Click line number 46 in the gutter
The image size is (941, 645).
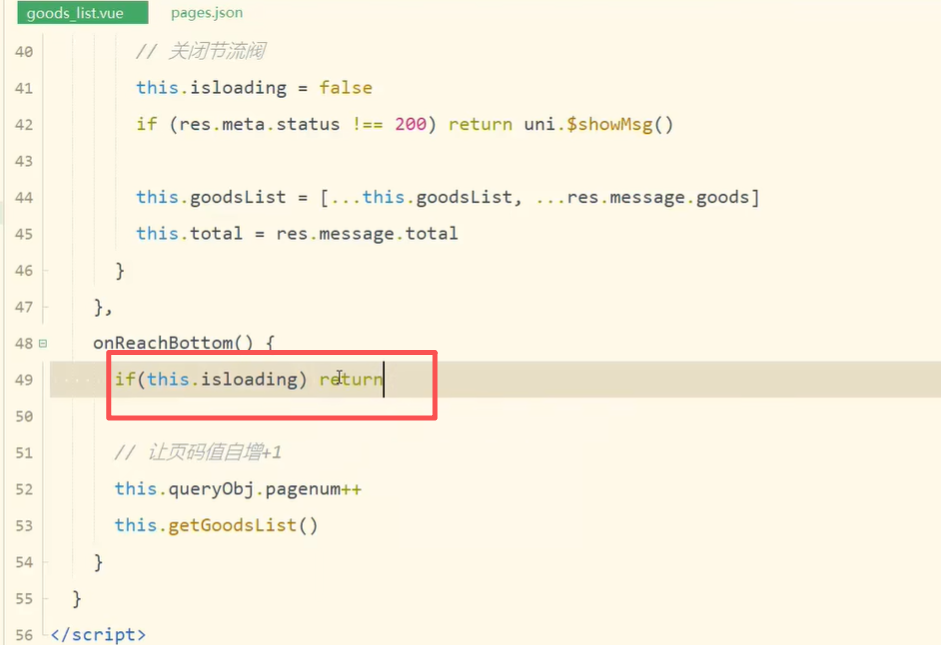[24, 271]
